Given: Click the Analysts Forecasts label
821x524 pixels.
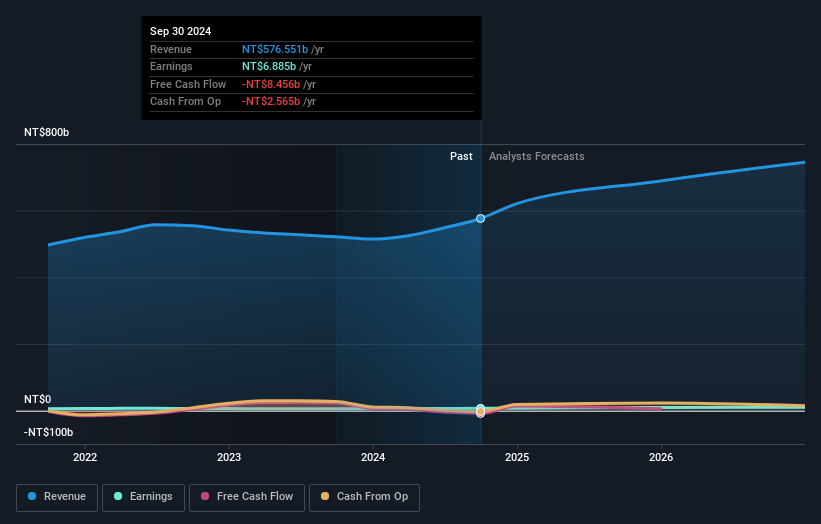Looking at the screenshot, I should [537, 156].
